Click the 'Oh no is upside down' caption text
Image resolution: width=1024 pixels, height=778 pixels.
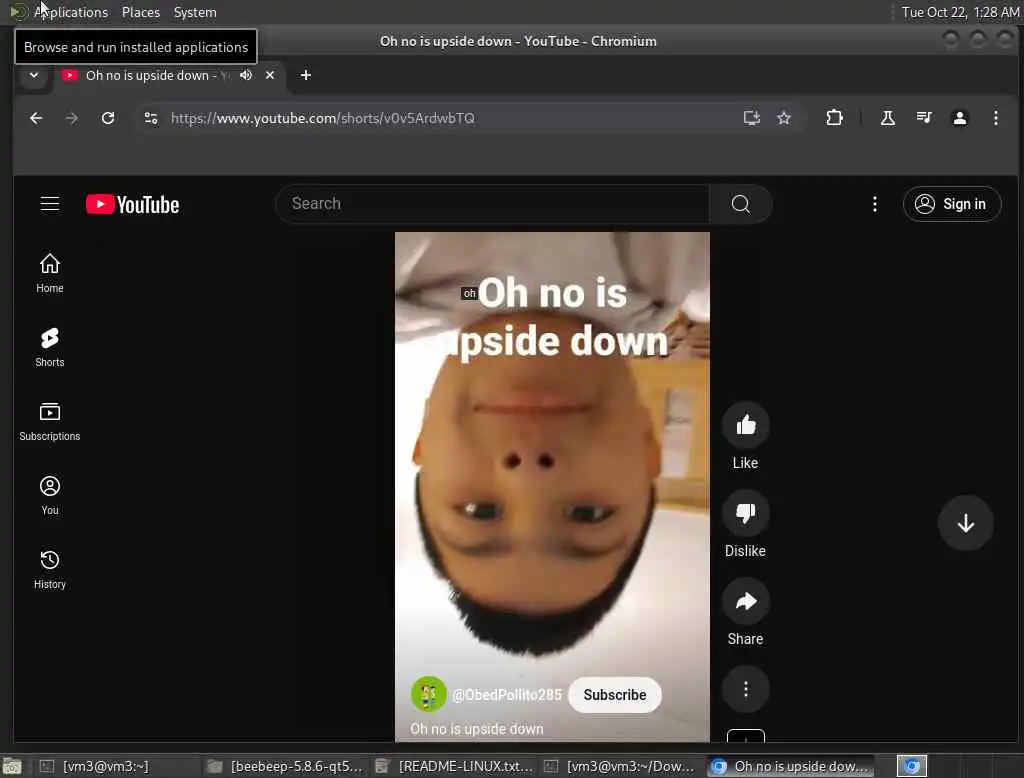coord(477,729)
